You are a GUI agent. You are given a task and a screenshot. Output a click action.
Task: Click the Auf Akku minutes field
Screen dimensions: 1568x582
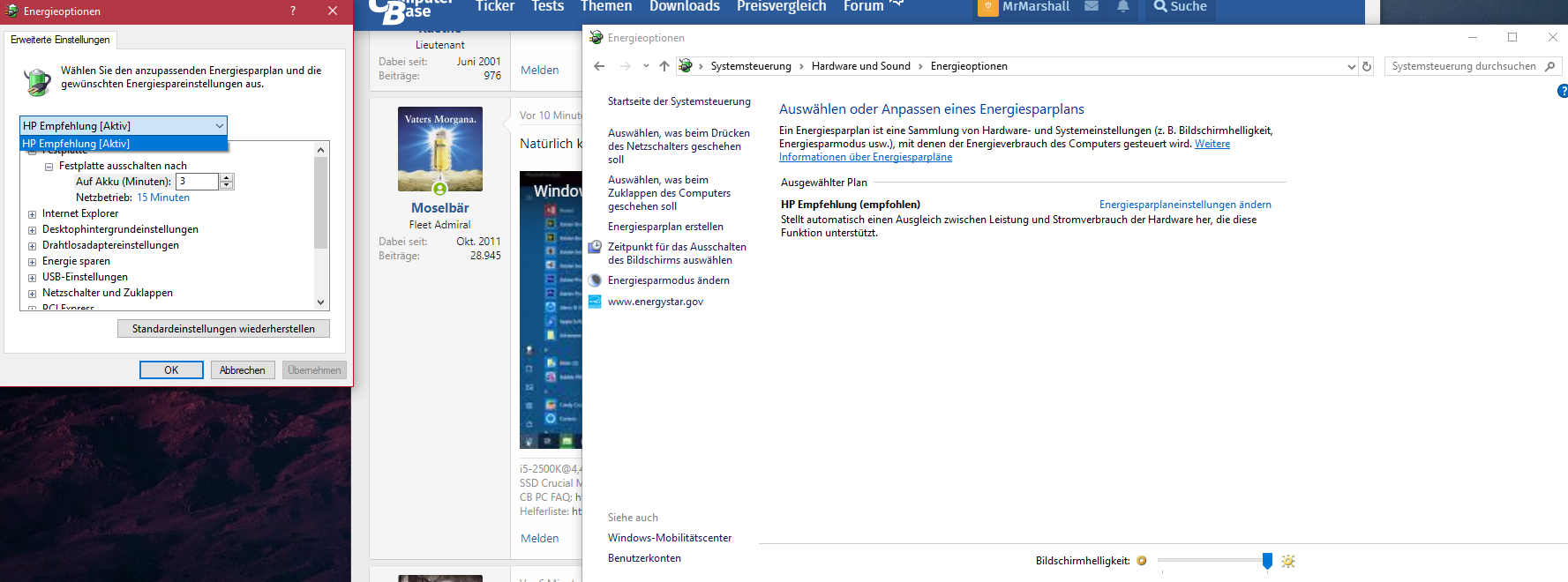click(x=197, y=182)
